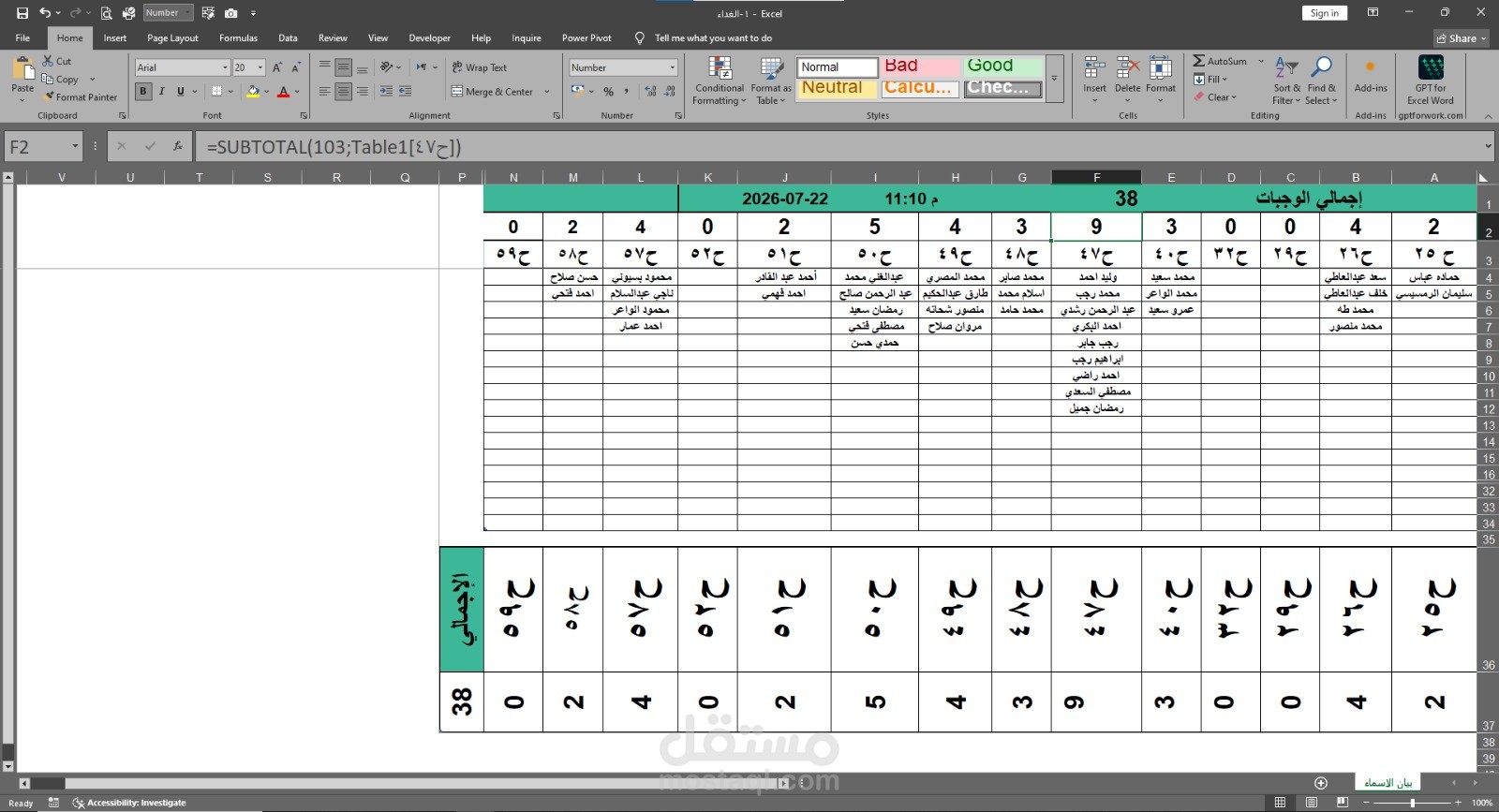Open Conditional Formatting menu
This screenshot has height=812, width=1499.
click(x=720, y=81)
